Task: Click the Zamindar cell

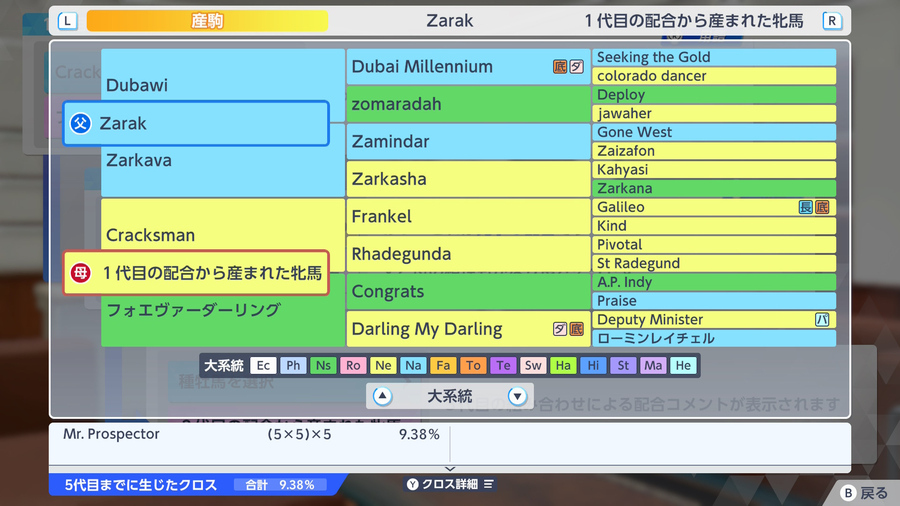Action: click(x=468, y=141)
